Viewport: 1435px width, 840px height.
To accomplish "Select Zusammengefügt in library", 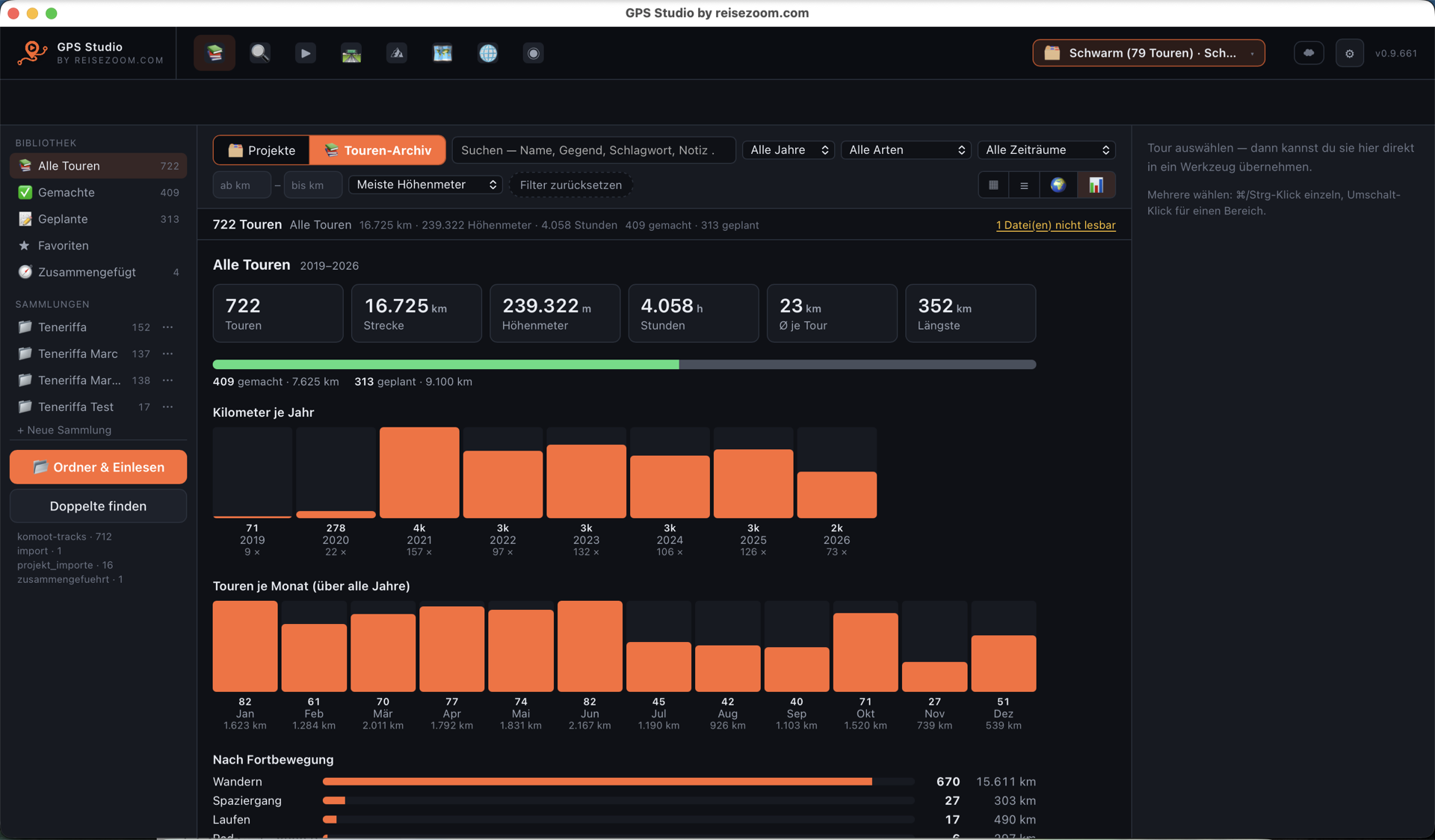I will click(98, 272).
